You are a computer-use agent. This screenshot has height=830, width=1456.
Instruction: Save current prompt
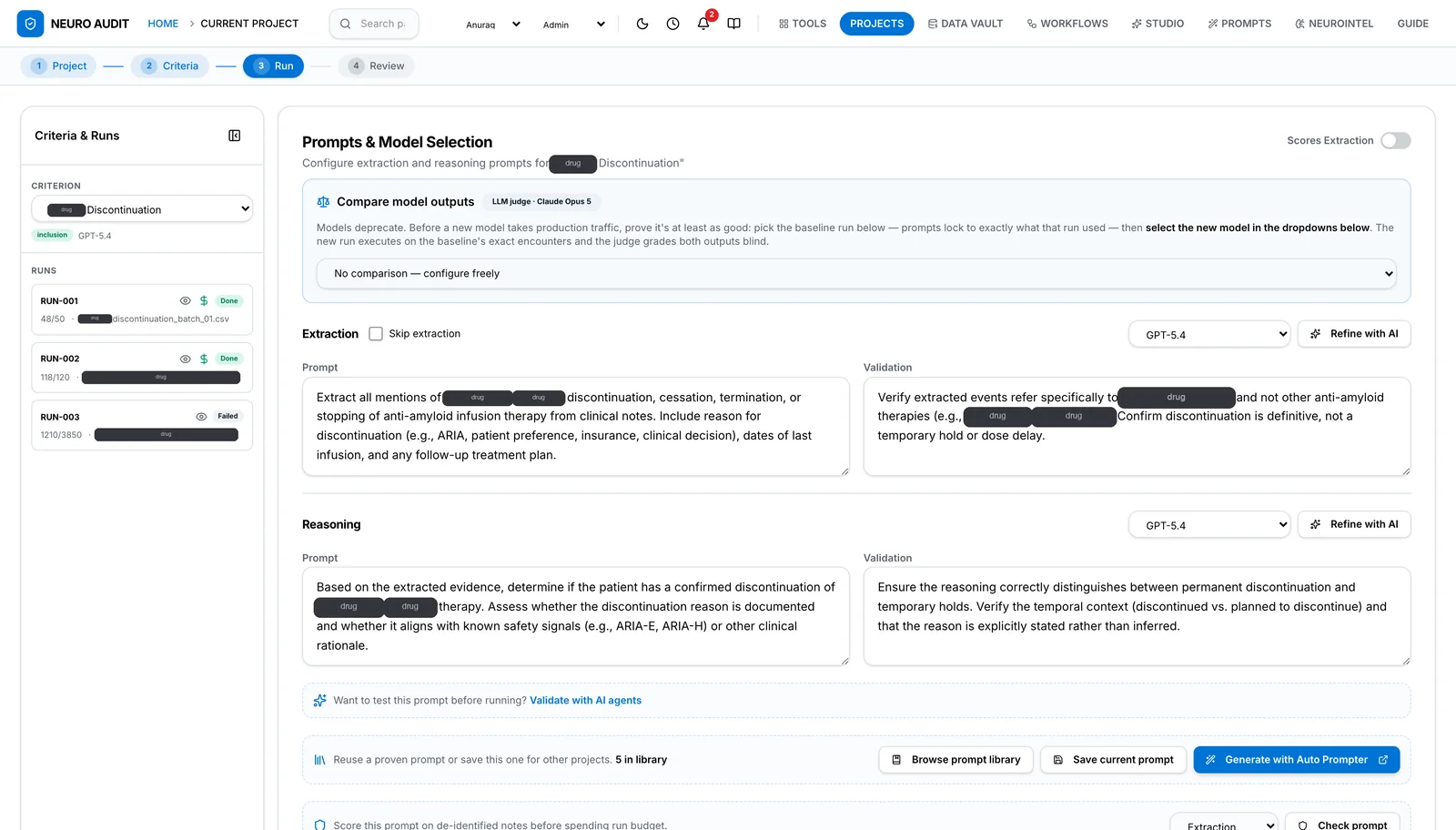1114,760
